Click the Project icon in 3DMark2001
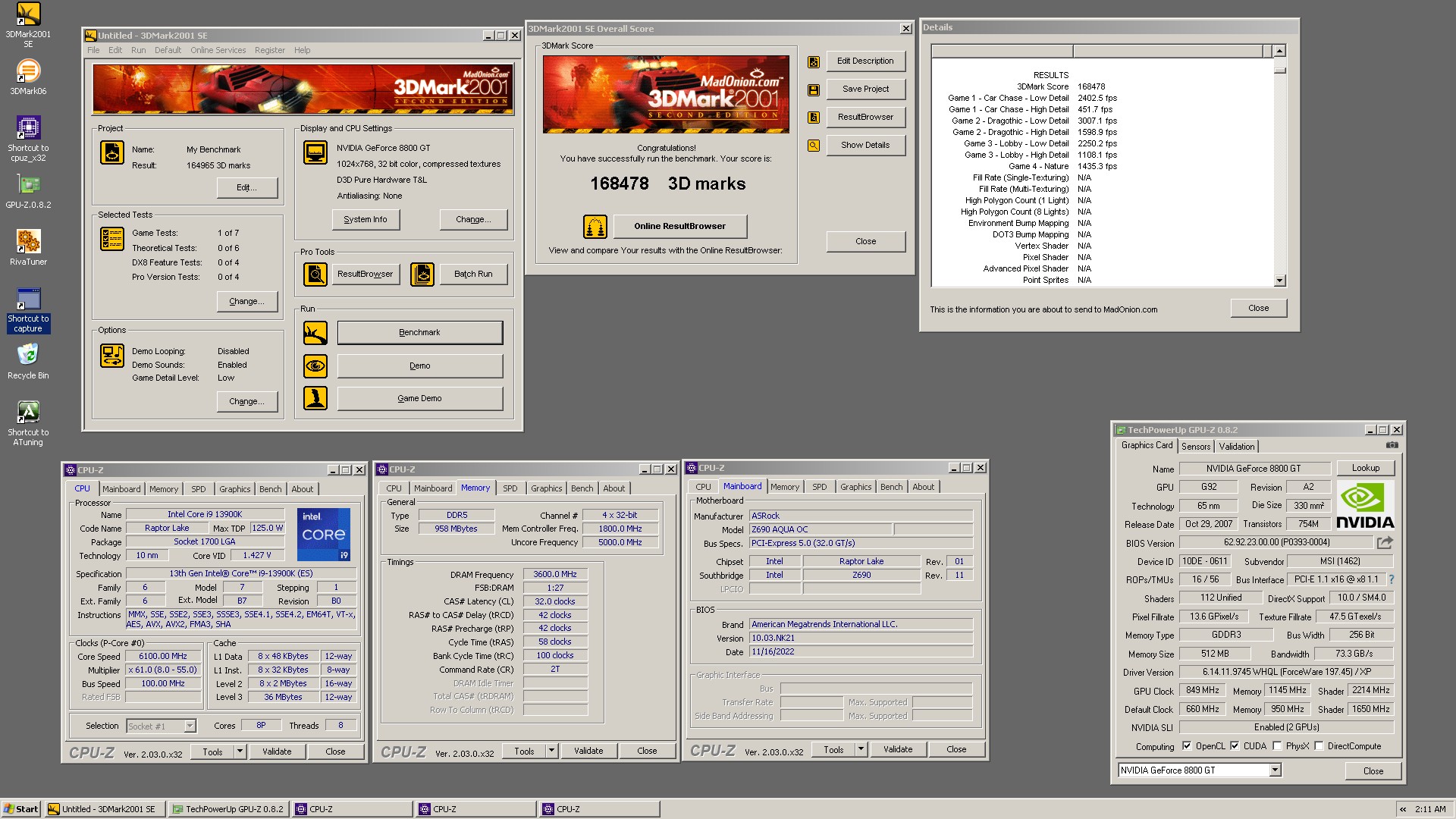 pyautogui.click(x=112, y=152)
